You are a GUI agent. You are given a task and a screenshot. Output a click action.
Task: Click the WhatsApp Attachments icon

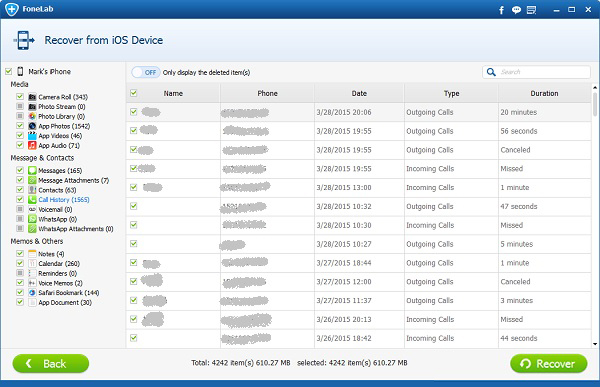(32, 229)
